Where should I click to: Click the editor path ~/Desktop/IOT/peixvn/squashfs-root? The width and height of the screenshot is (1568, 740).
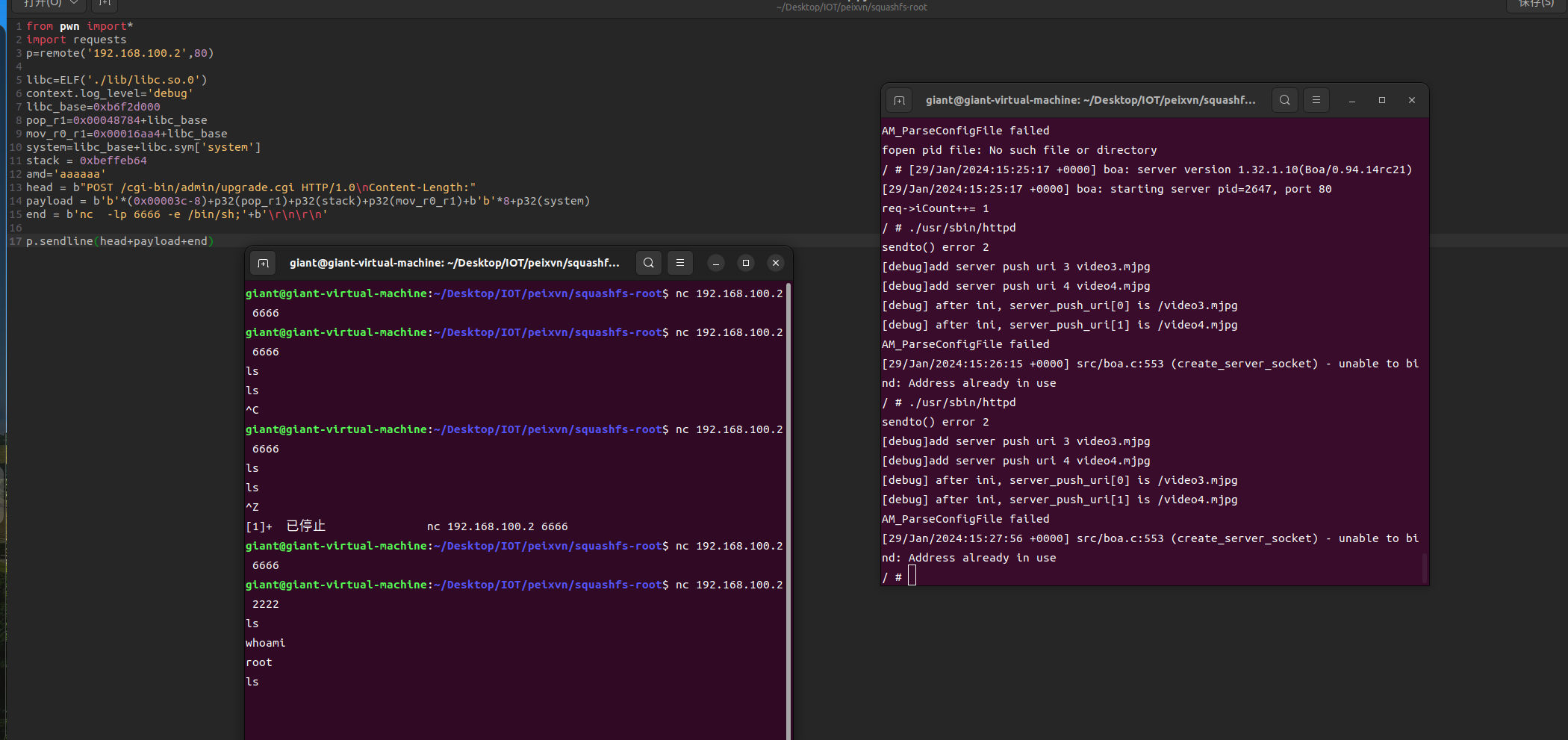tap(851, 7)
